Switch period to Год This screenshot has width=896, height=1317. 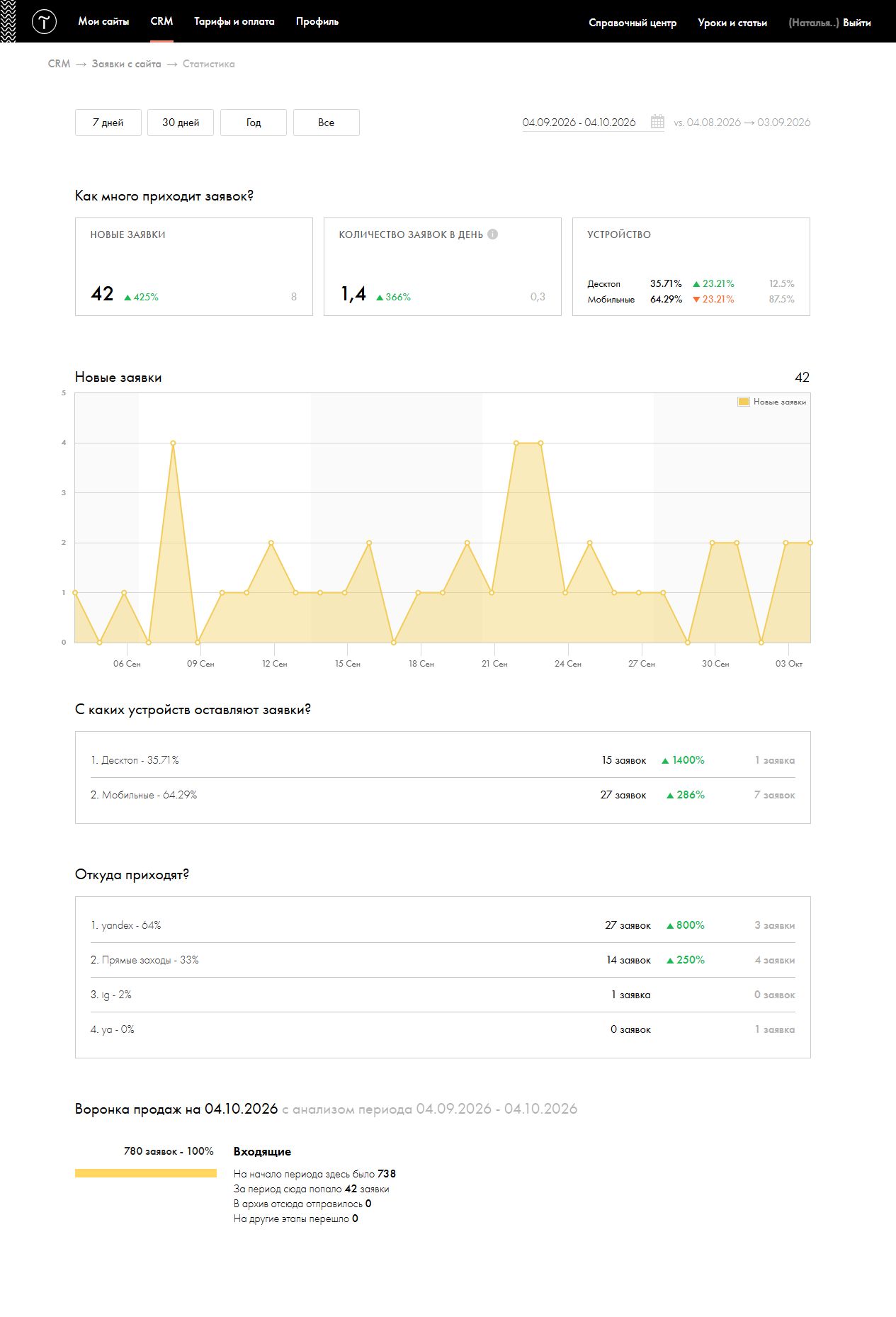254,123
